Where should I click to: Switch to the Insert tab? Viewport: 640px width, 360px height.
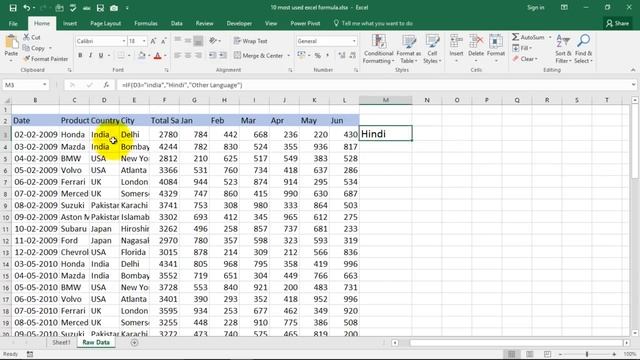point(70,24)
